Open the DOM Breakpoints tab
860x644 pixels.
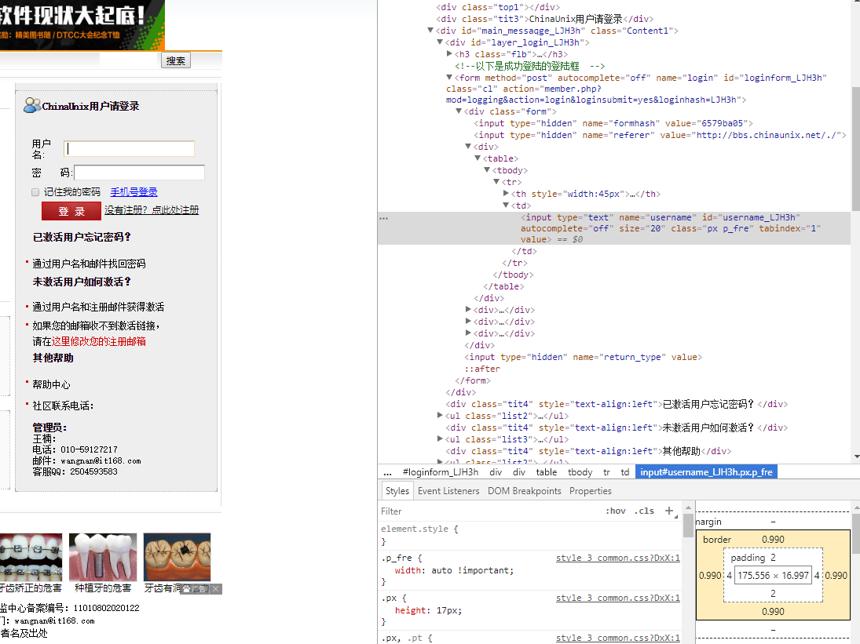pyautogui.click(x=524, y=491)
